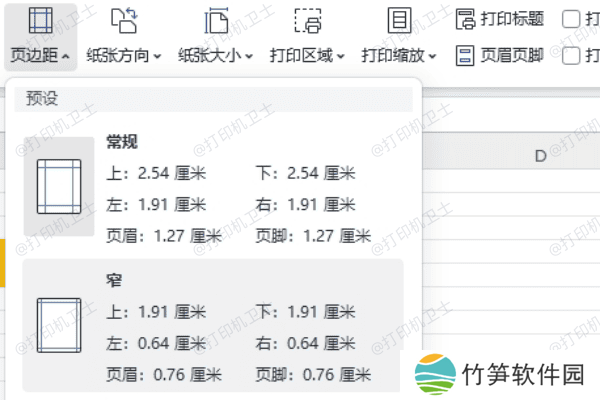
Task: Click 左: 1.91 厘米 in 常规 preset
Action: coord(156,205)
